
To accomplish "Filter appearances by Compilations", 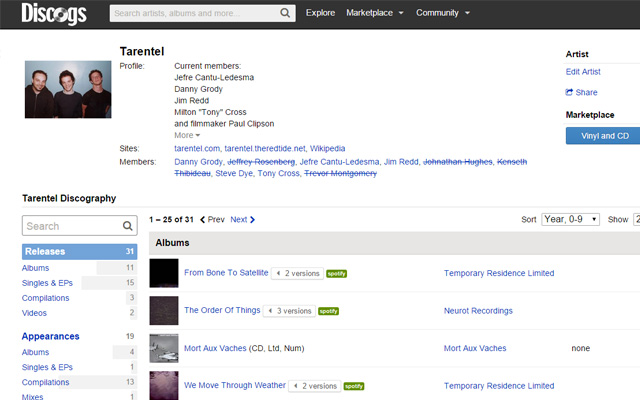I will point(46,382).
